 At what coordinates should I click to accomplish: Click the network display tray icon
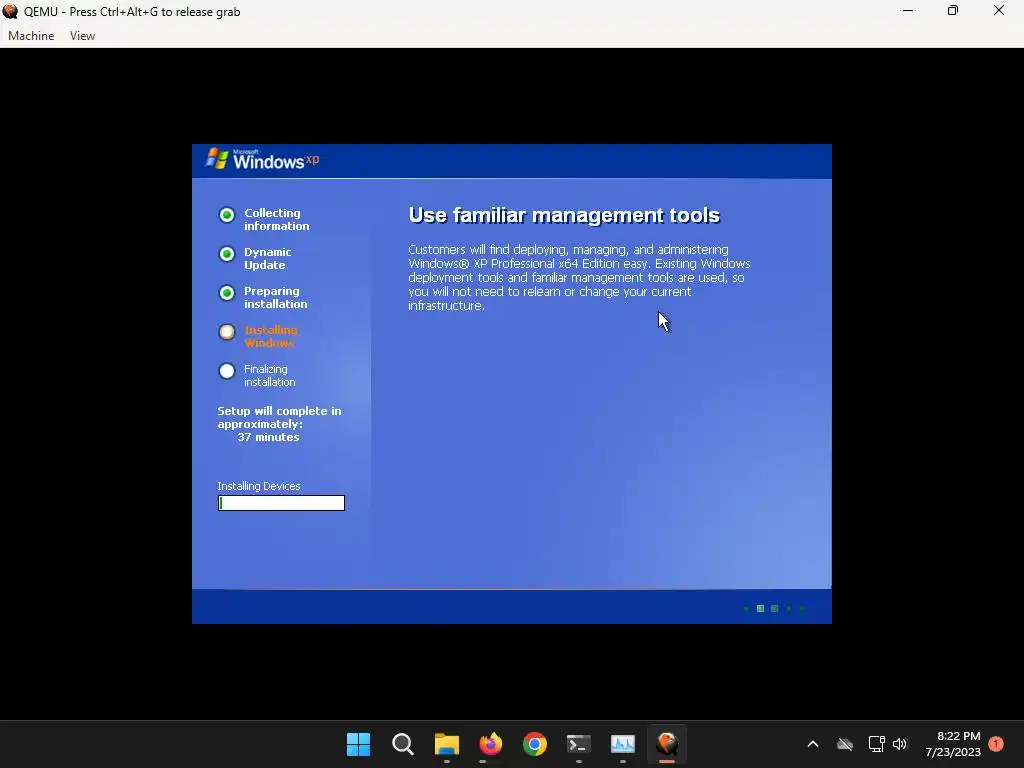click(876, 744)
